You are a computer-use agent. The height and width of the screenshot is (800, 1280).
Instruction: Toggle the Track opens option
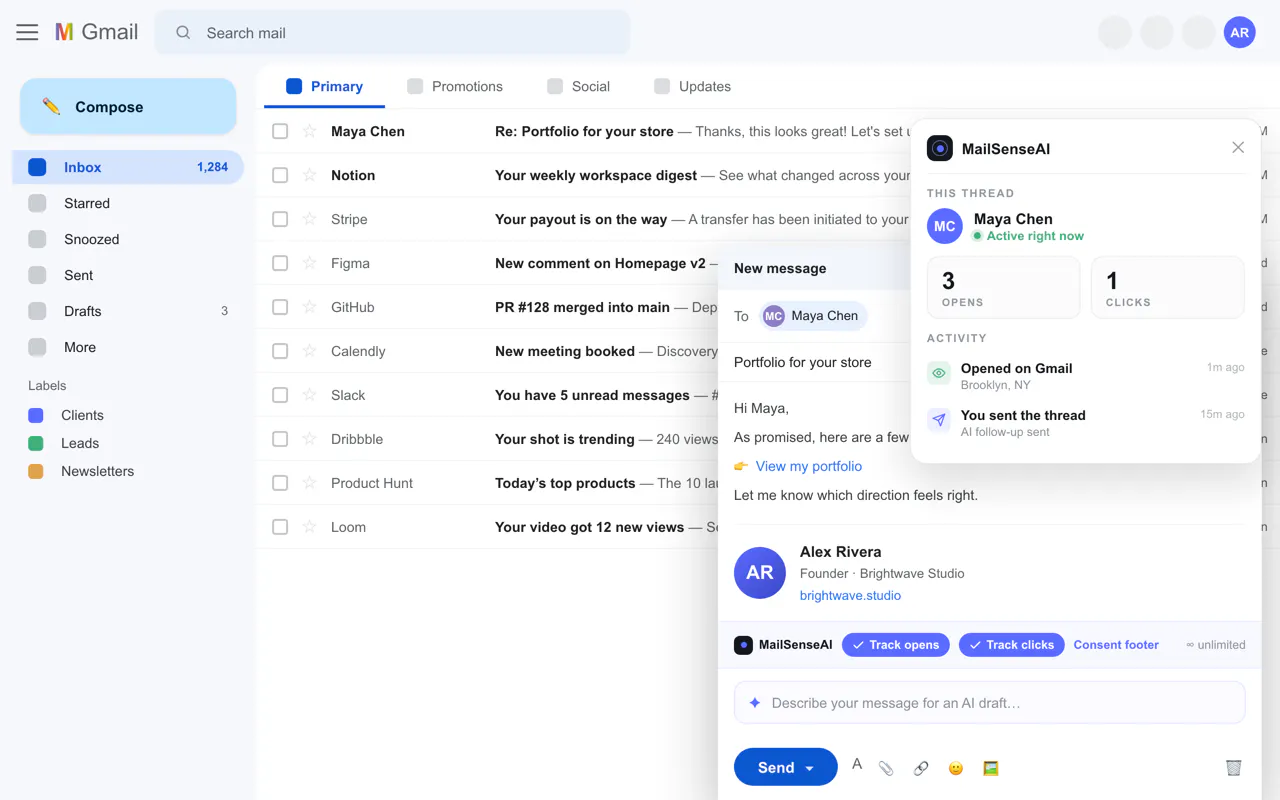[896, 645]
